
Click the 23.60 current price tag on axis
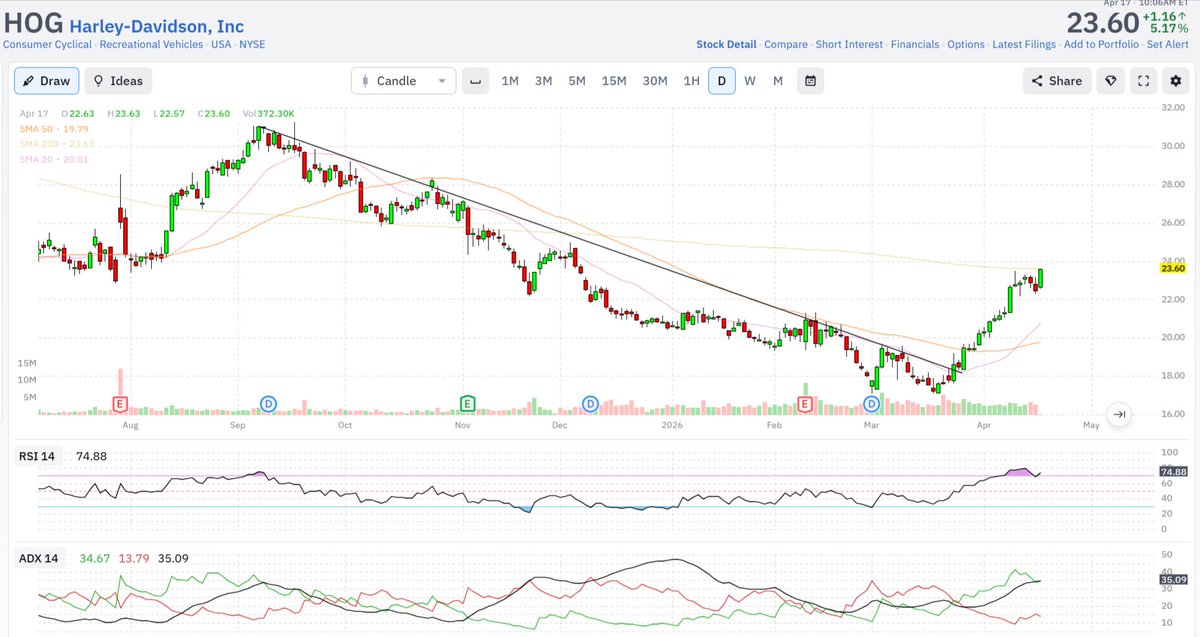(1173, 268)
